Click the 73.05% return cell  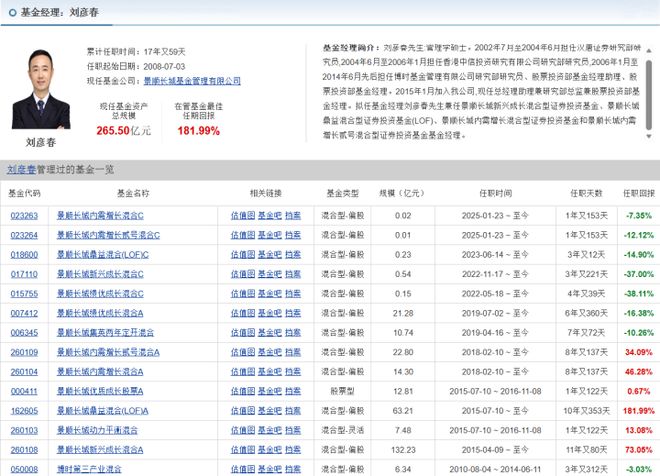point(639,450)
